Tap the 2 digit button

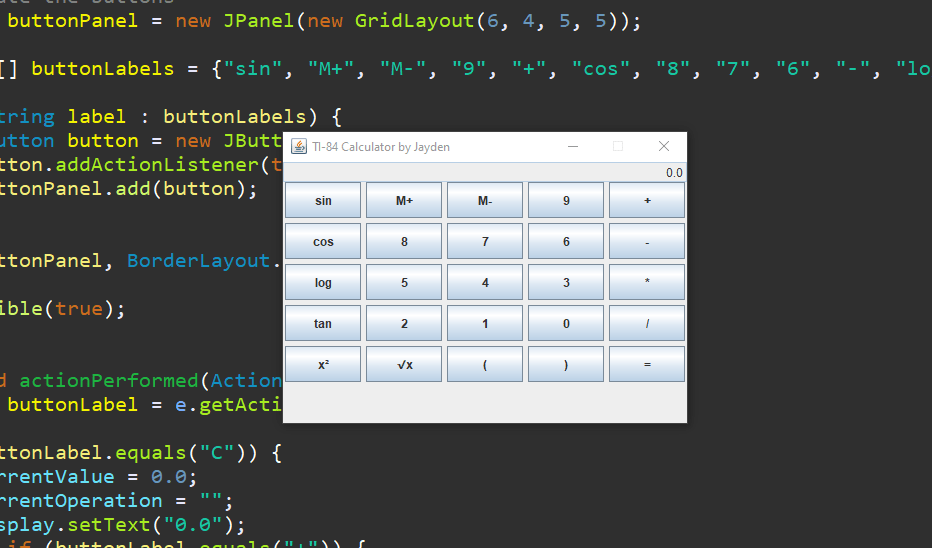pyautogui.click(x=404, y=323)
